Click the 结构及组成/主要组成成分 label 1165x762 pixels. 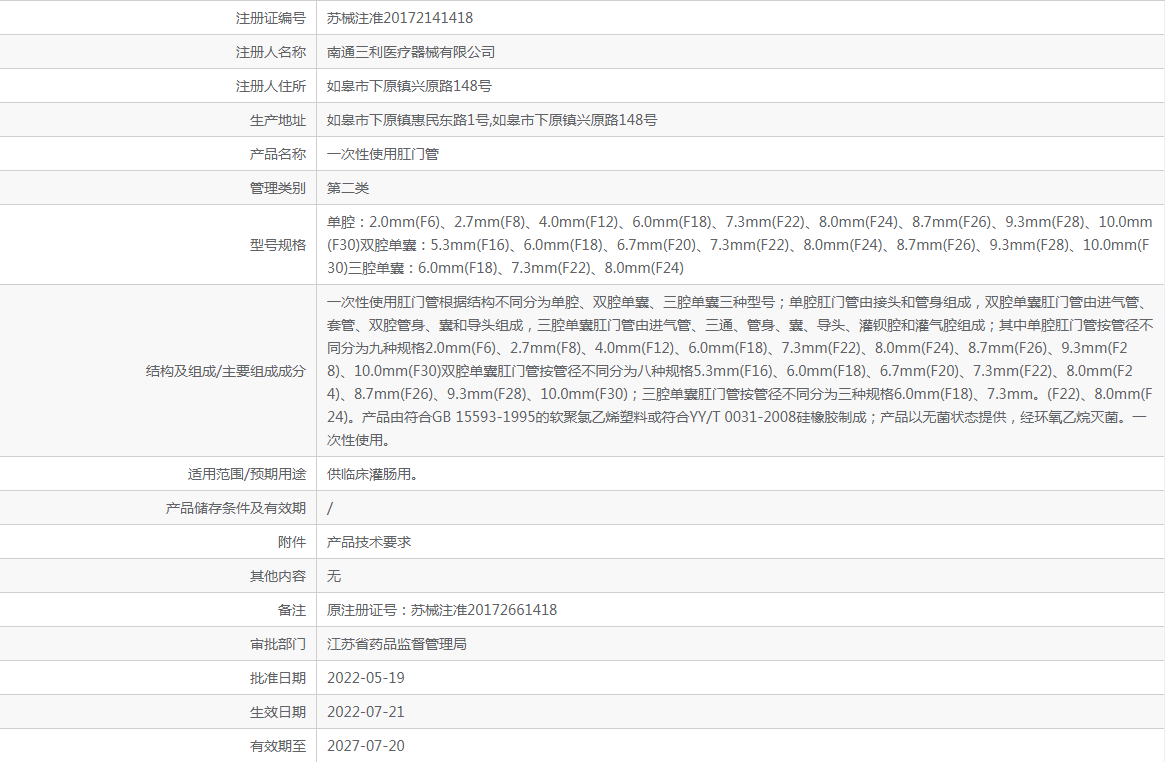point(226,371)
